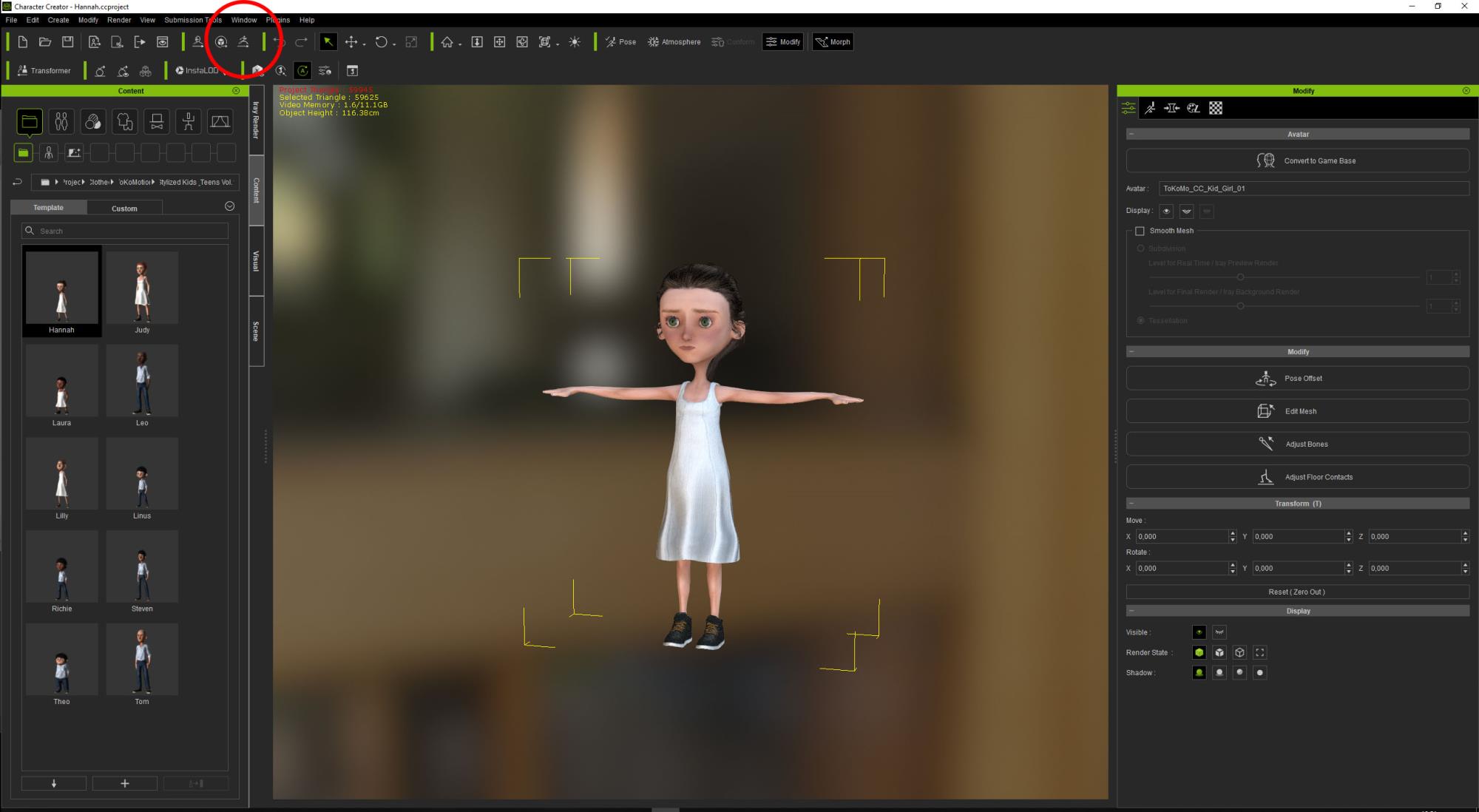Open the Content panel options chevron
The image size is (1479, 812).
click(x=229, y=206)
